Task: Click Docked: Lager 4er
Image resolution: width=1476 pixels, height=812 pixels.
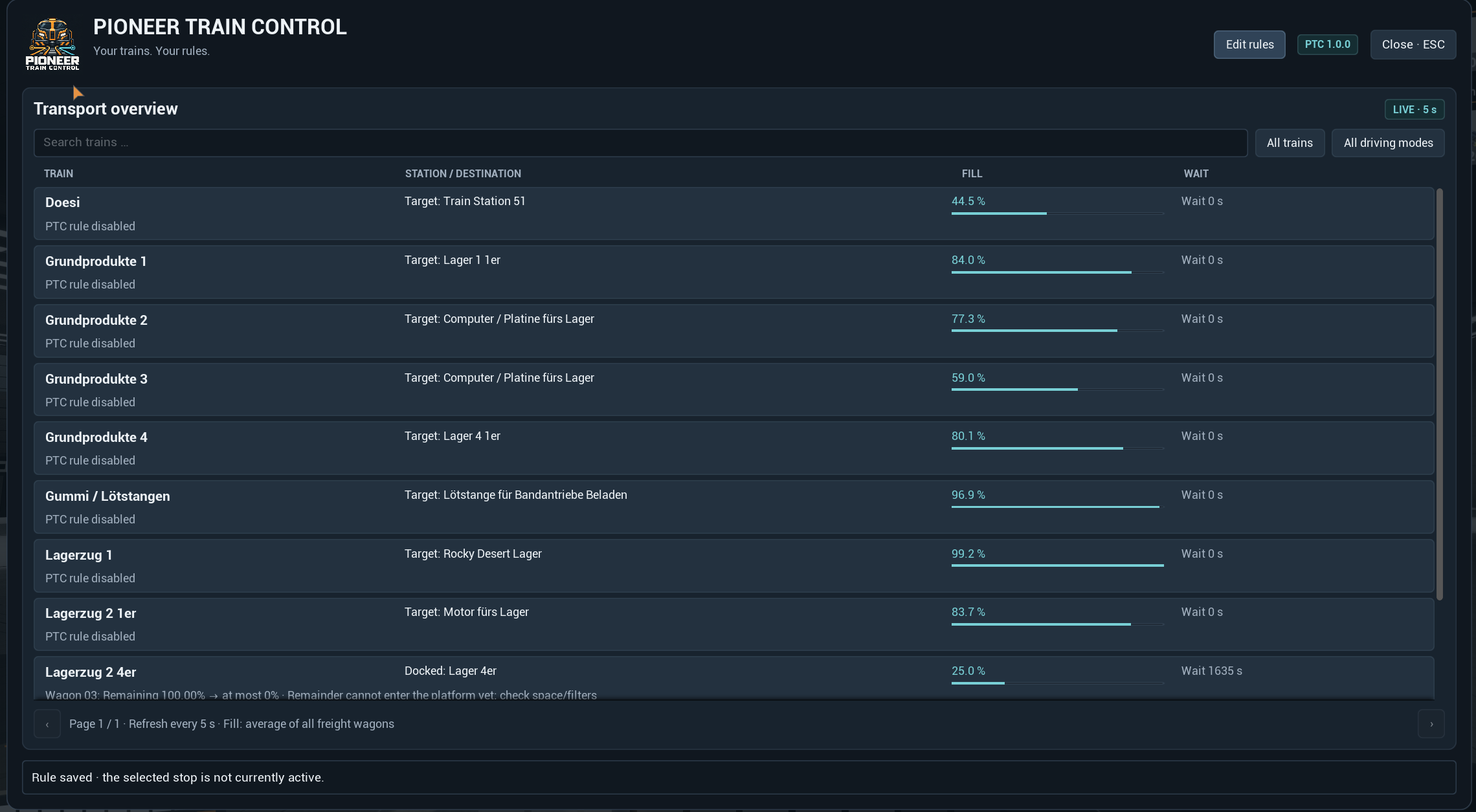Action: pos(451,671)
